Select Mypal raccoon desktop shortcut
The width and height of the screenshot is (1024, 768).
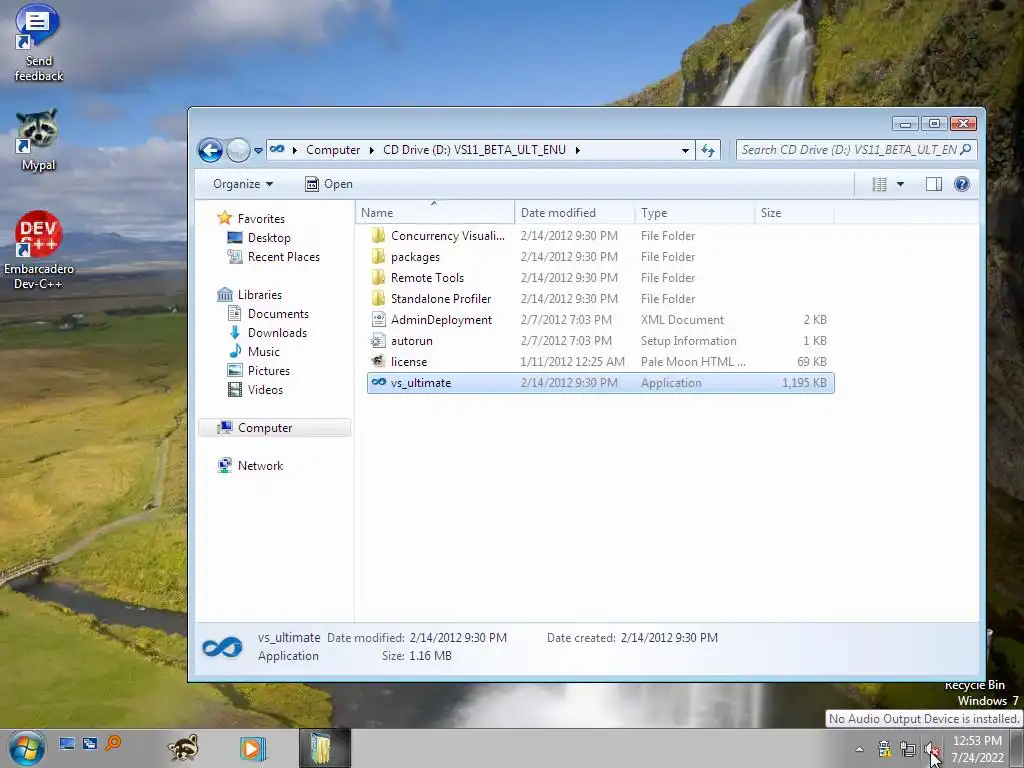coord(38,140)
